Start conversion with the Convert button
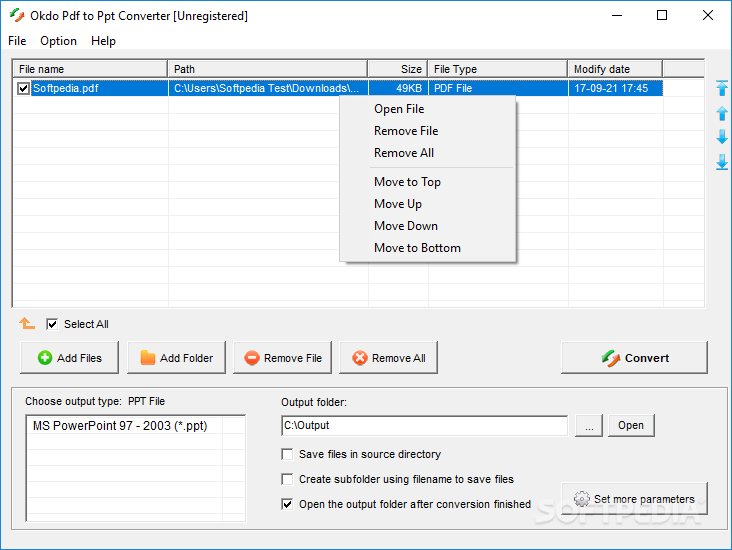The height and width of the screenshot is (550, 732). pyautogui.click(x=634, y=358)
